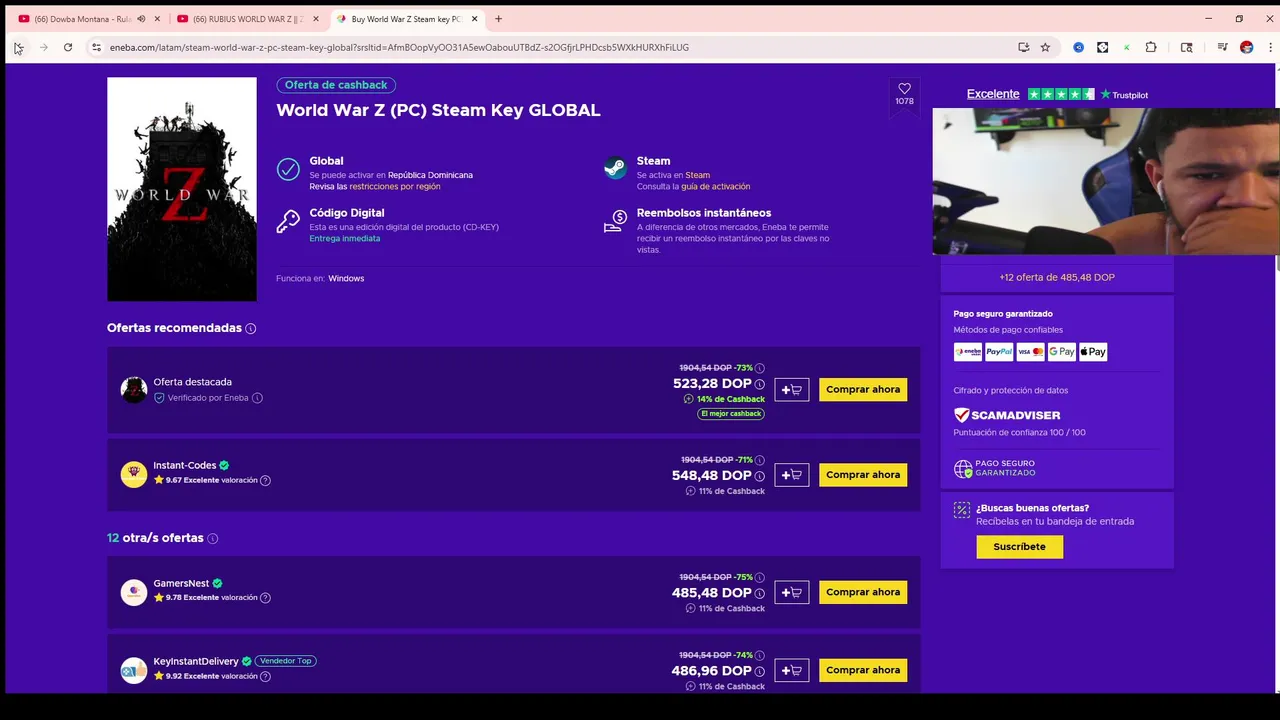Click info icon beside 485,48 DOP price
This screenshot has height=720, width=1280.
point(760,593)
